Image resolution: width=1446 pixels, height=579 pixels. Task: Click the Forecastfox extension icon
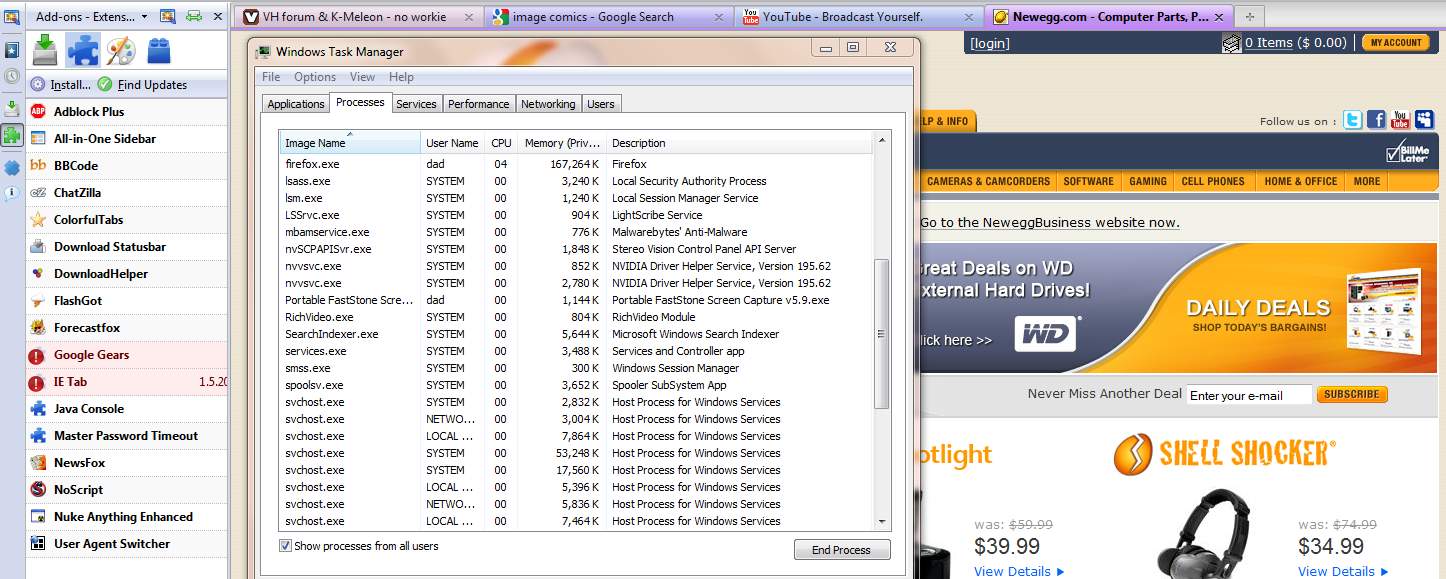(x=38, y=327)
